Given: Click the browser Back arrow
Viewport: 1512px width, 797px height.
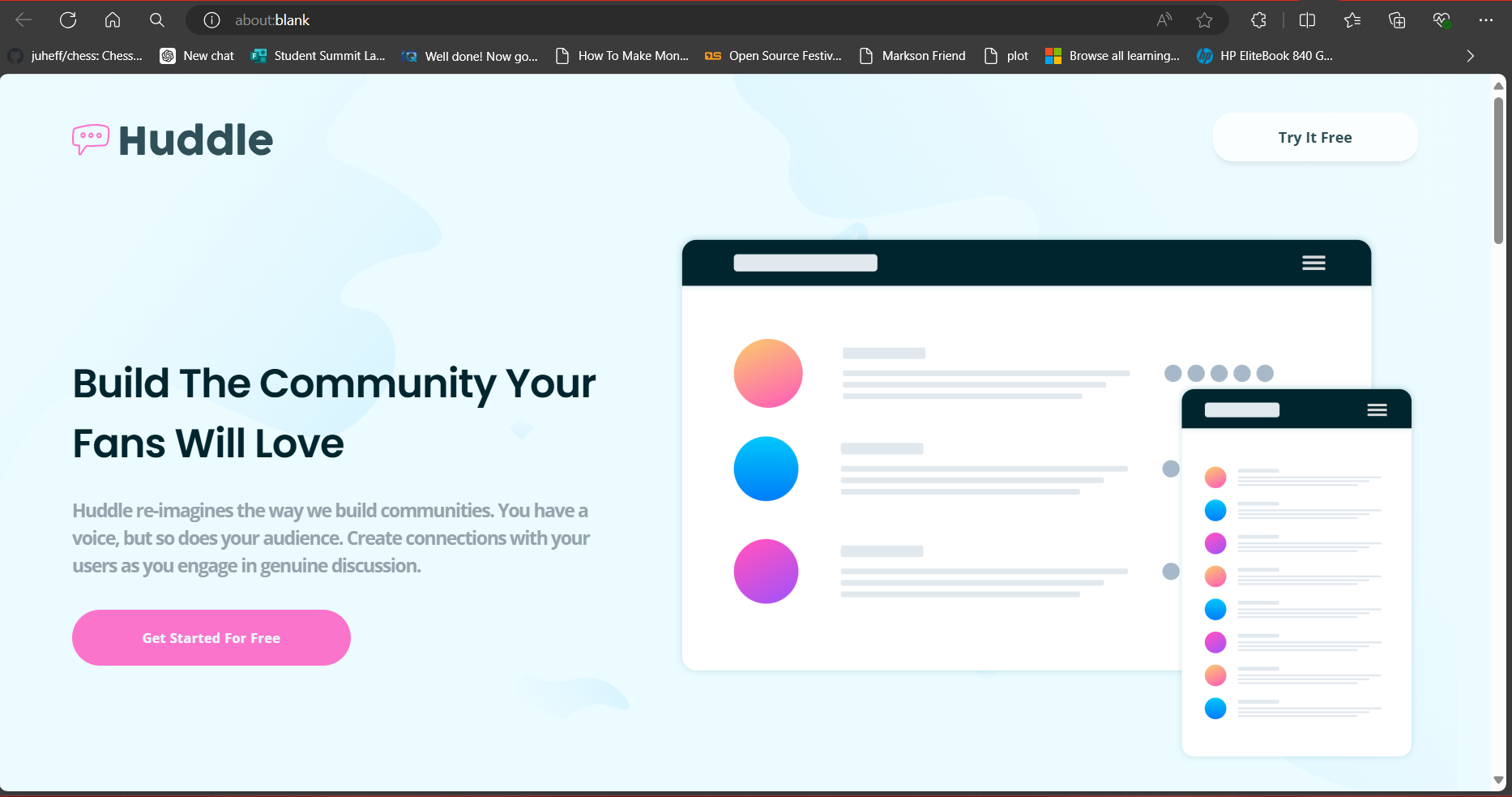Looking at the screenshot, I should [x=23, y=20].
